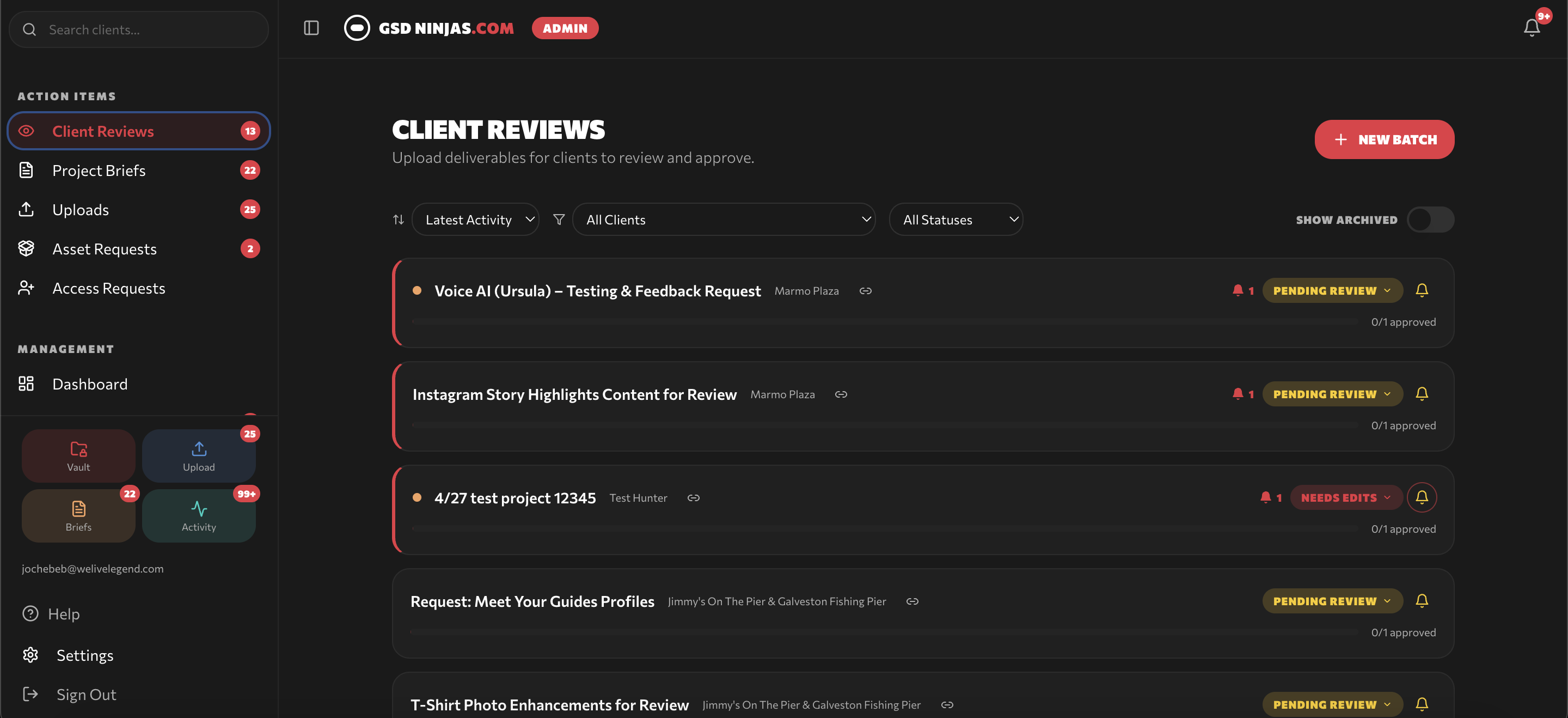Copy link for Instagram Story Highlights review
The image size is (1568, 718).
click(x=841, y=394)
